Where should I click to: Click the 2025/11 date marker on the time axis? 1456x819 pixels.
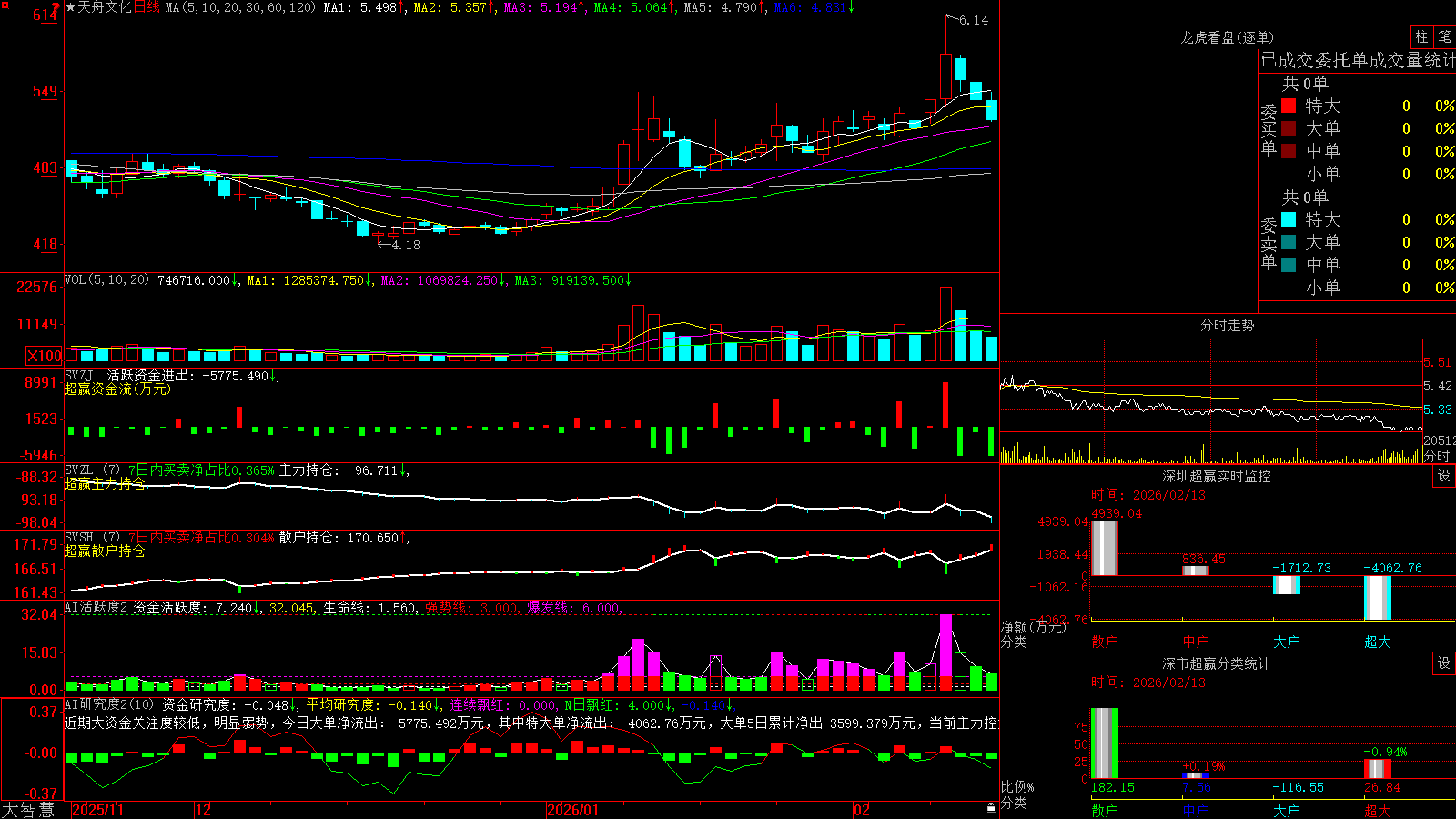(x=97, y=810)
